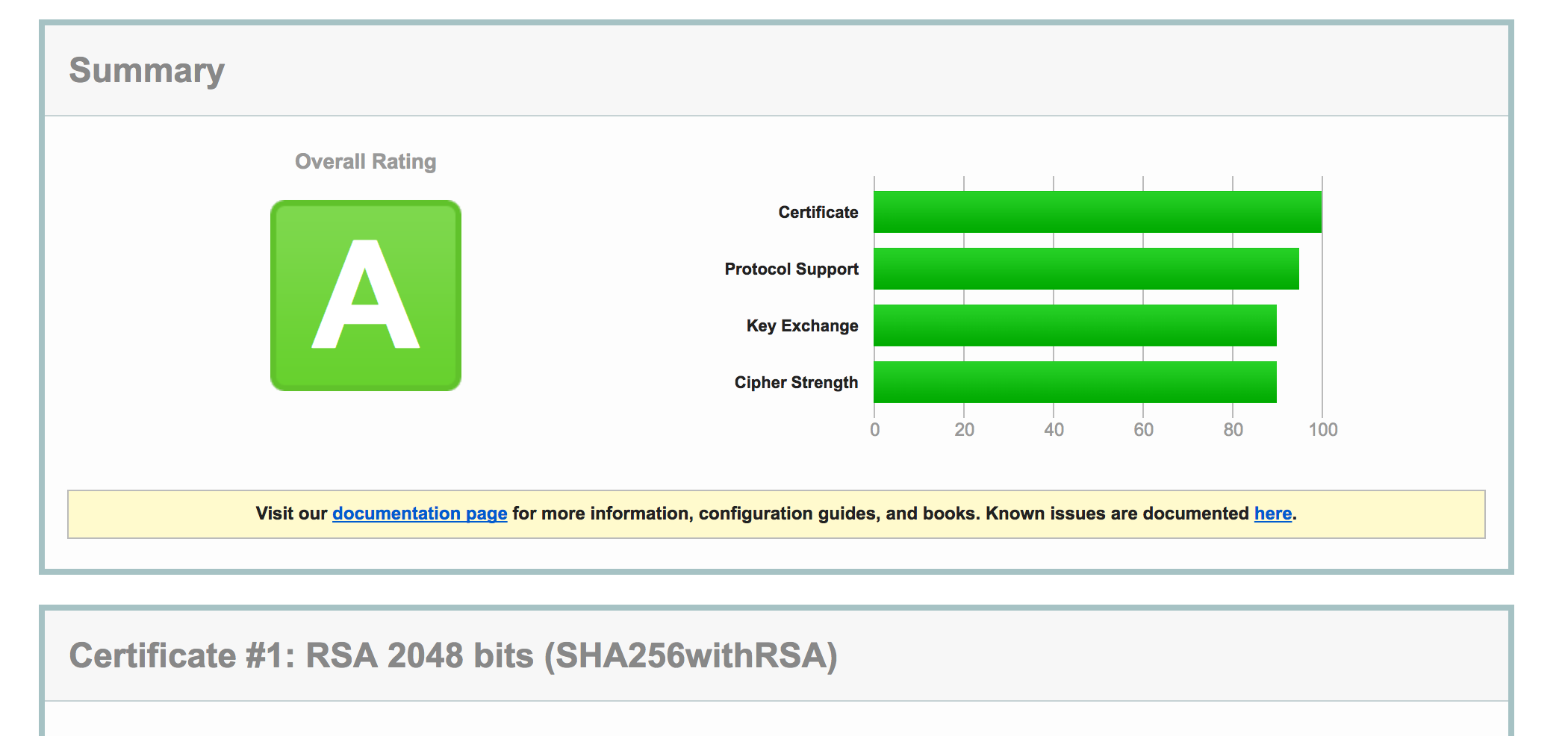1568x736 pixels.
Task: Click the 'Protocol Support' chart label
Action: point(791,269)
